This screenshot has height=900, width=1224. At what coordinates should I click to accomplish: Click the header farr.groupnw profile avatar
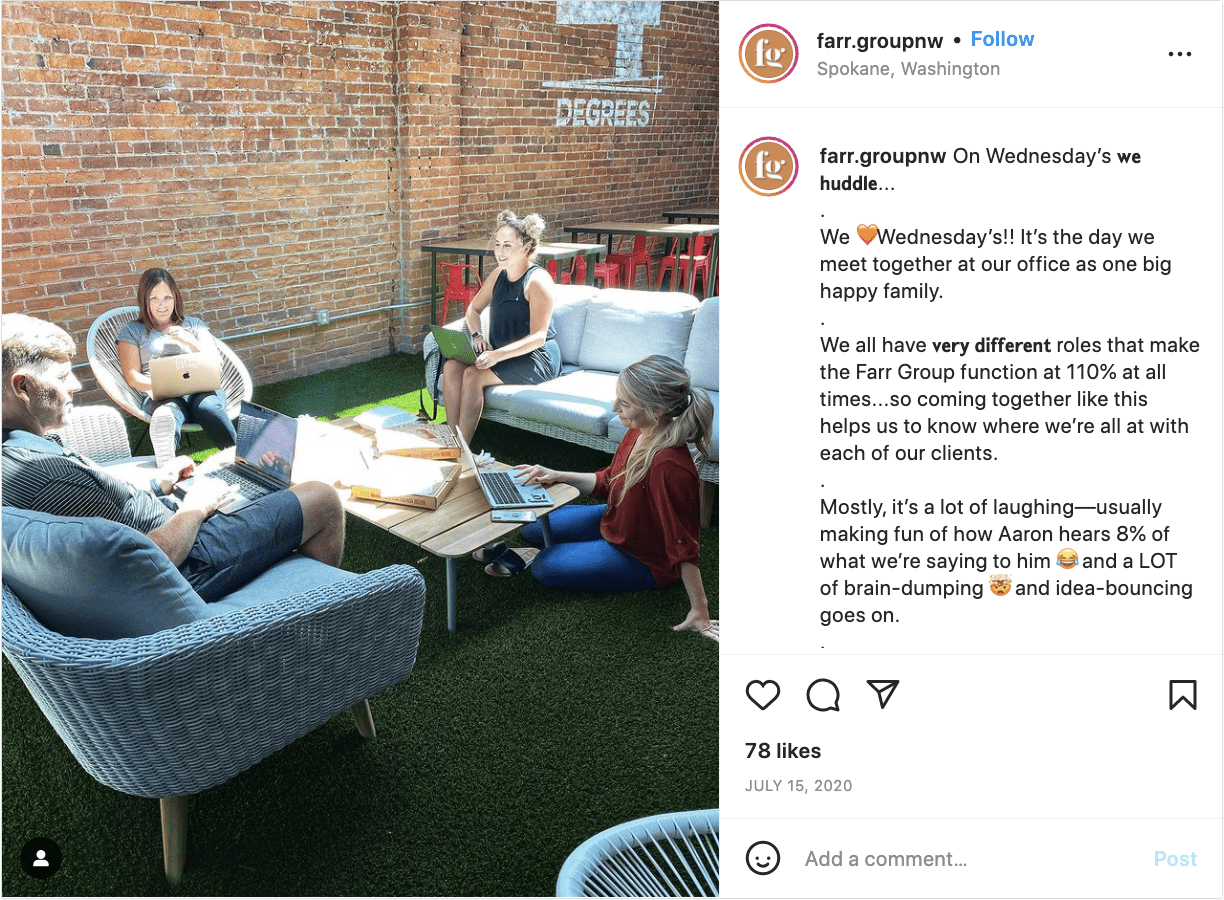[x=768, y=53]
